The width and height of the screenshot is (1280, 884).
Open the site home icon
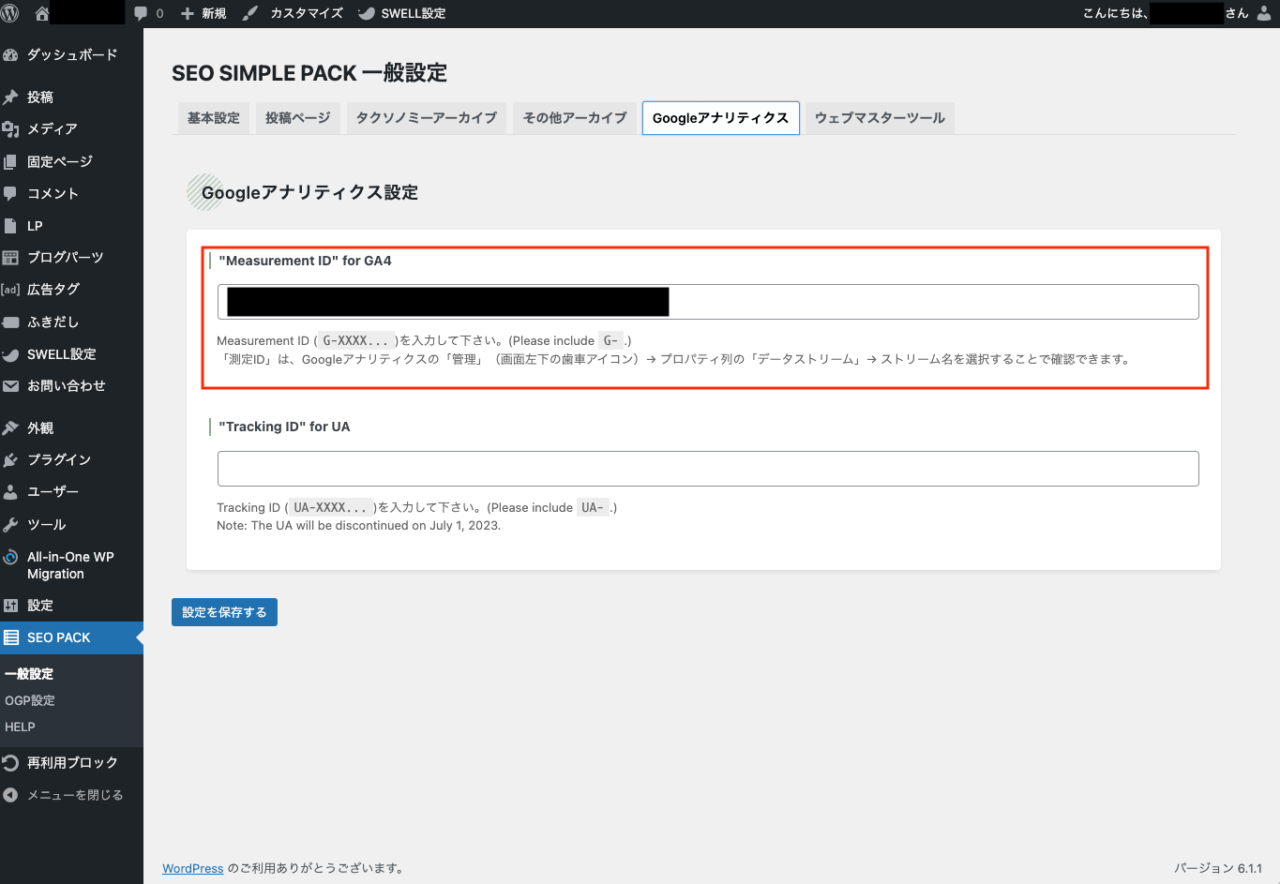point(42,13)
